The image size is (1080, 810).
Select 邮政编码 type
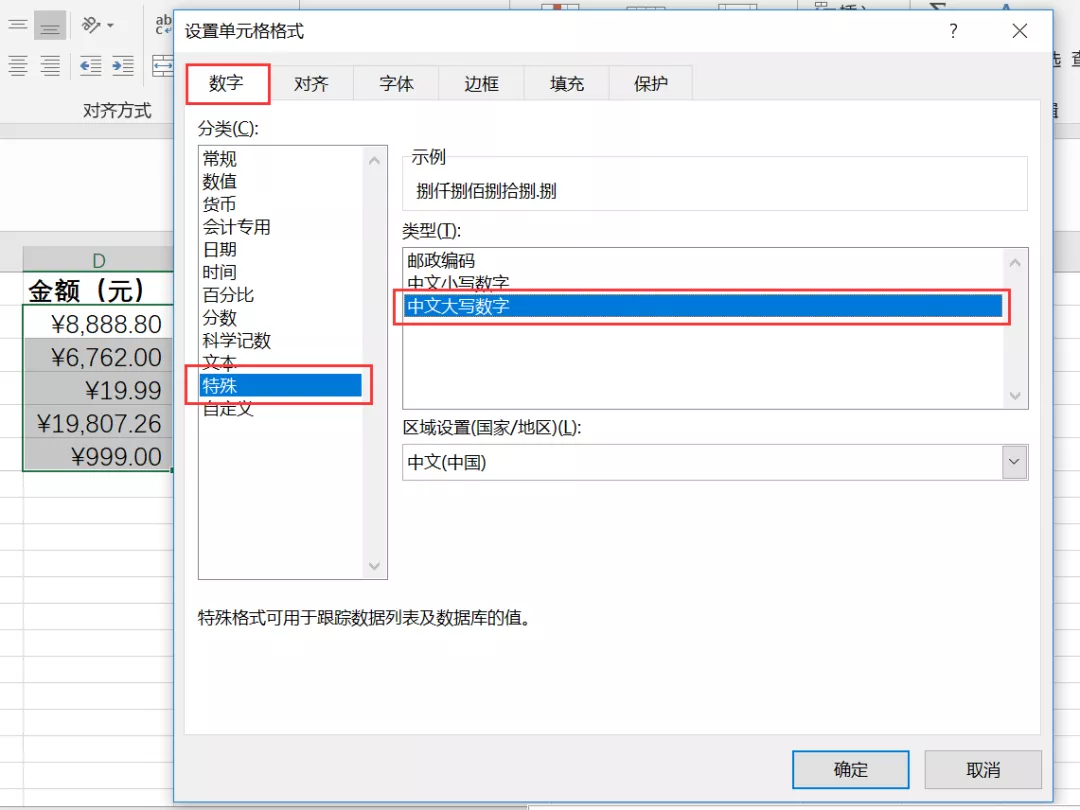click(703, 260)
